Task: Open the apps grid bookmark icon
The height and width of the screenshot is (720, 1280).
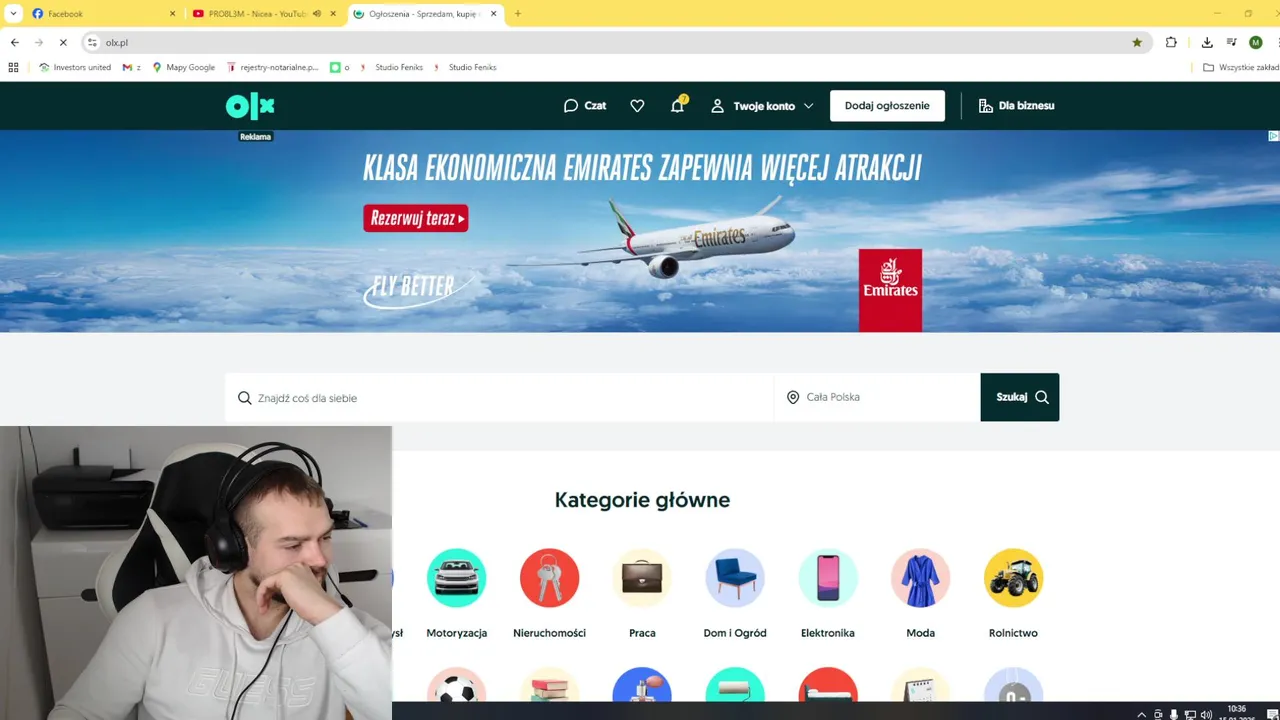Action: click(13, 67)
